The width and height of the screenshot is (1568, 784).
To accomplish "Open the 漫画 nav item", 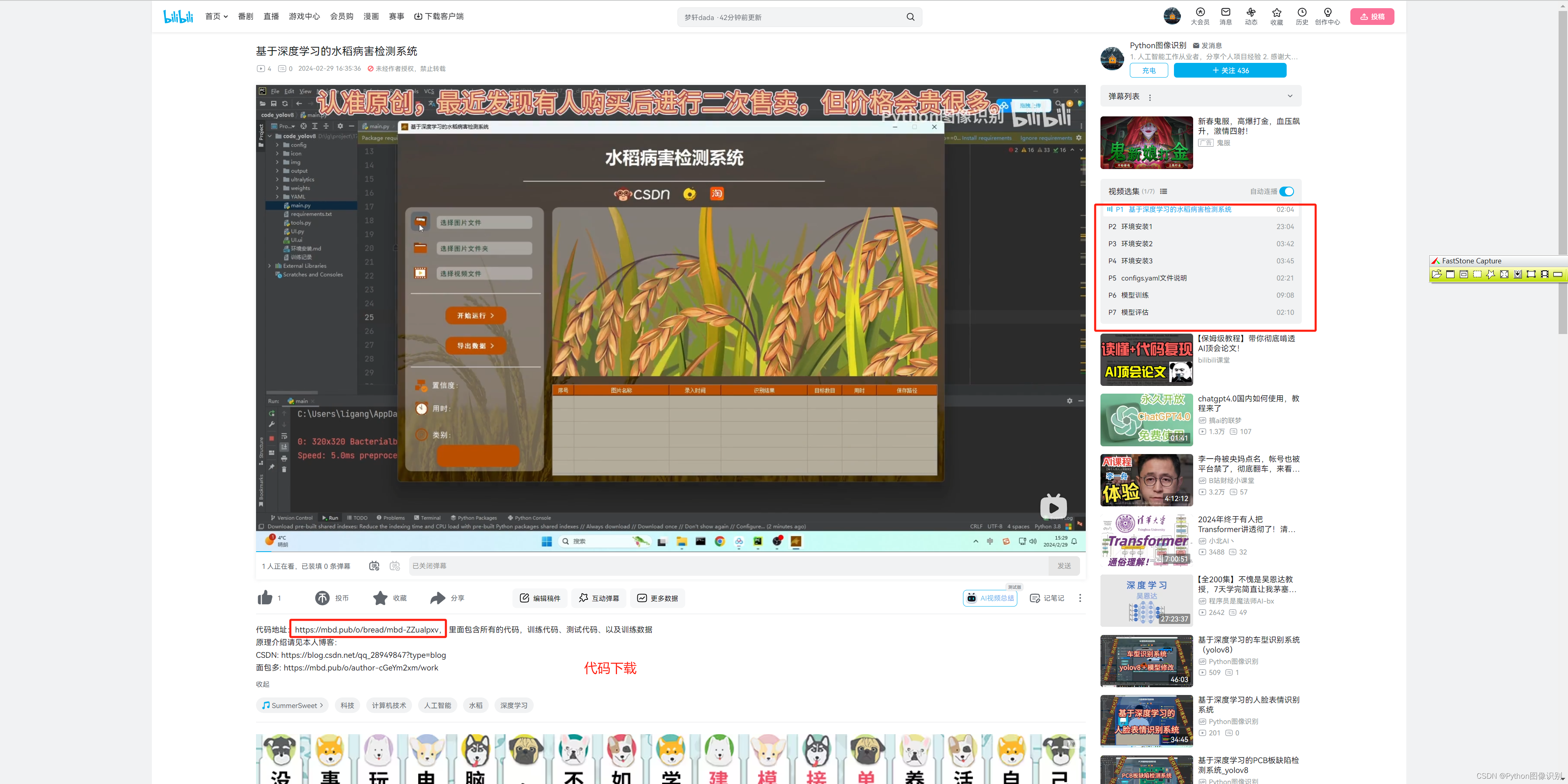I will pos(371,16).
